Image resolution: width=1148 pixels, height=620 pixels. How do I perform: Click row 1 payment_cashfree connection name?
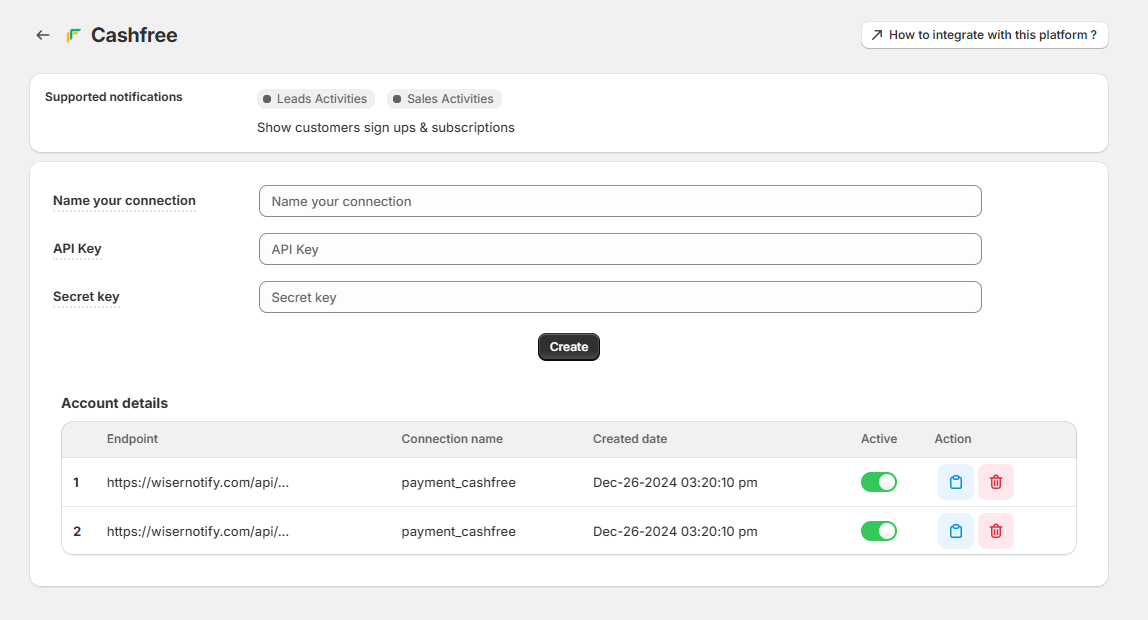tap(458, 482)
